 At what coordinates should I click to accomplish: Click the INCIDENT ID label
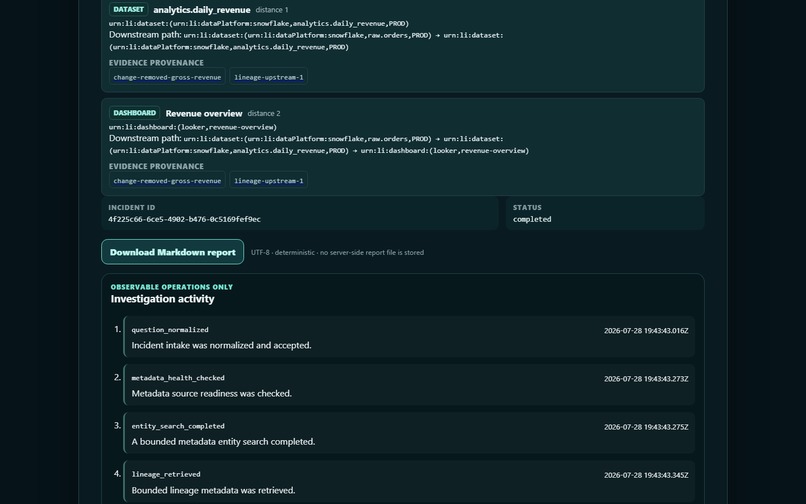(x=132, y=207)
